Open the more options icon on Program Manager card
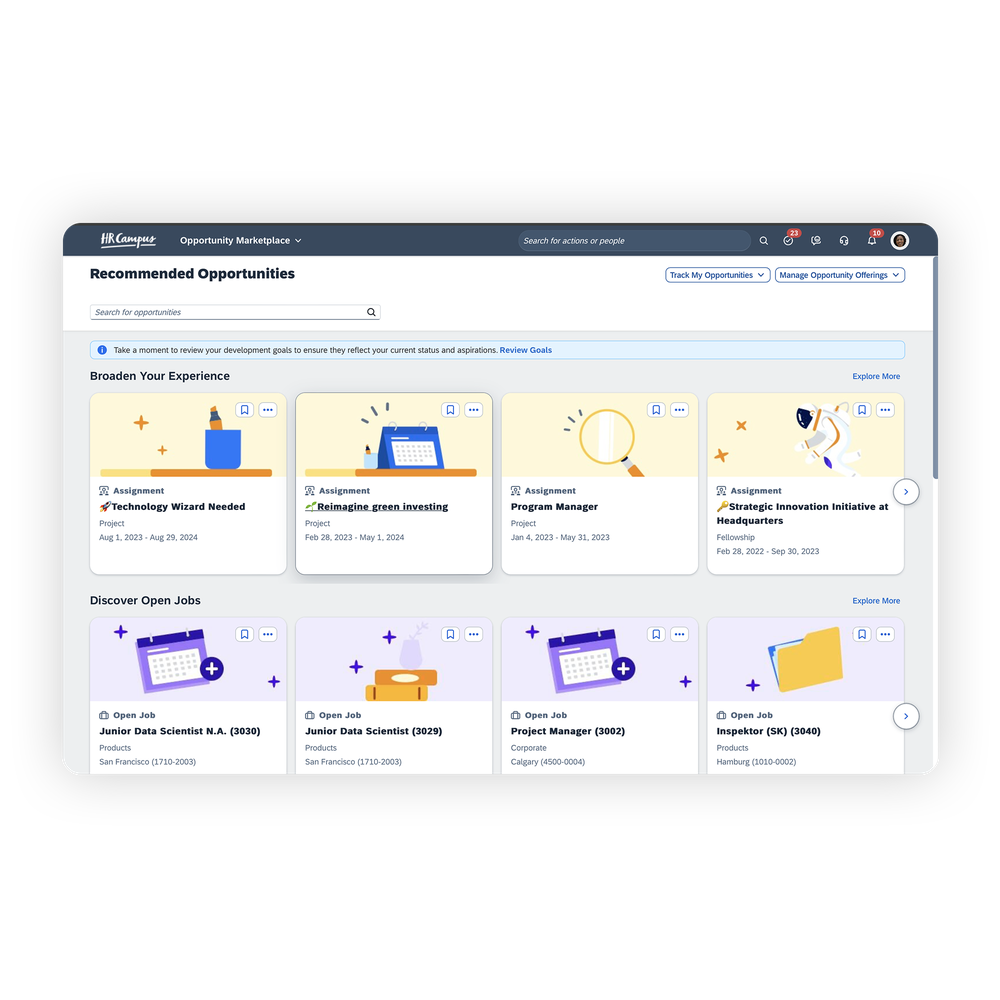 [x=679, y=409]
